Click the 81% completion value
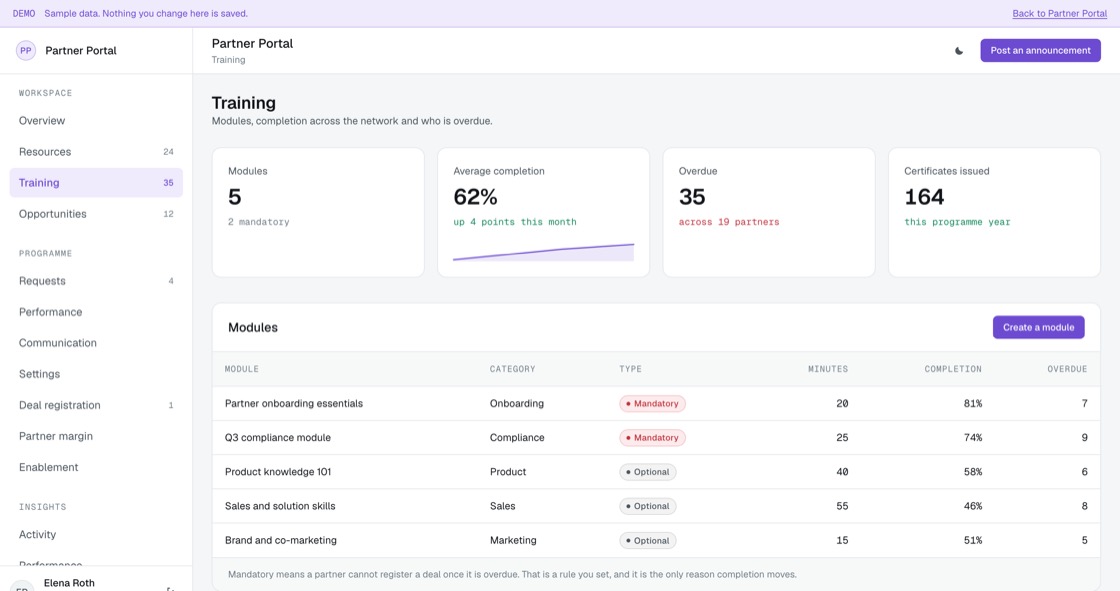 tap(973, 404)
